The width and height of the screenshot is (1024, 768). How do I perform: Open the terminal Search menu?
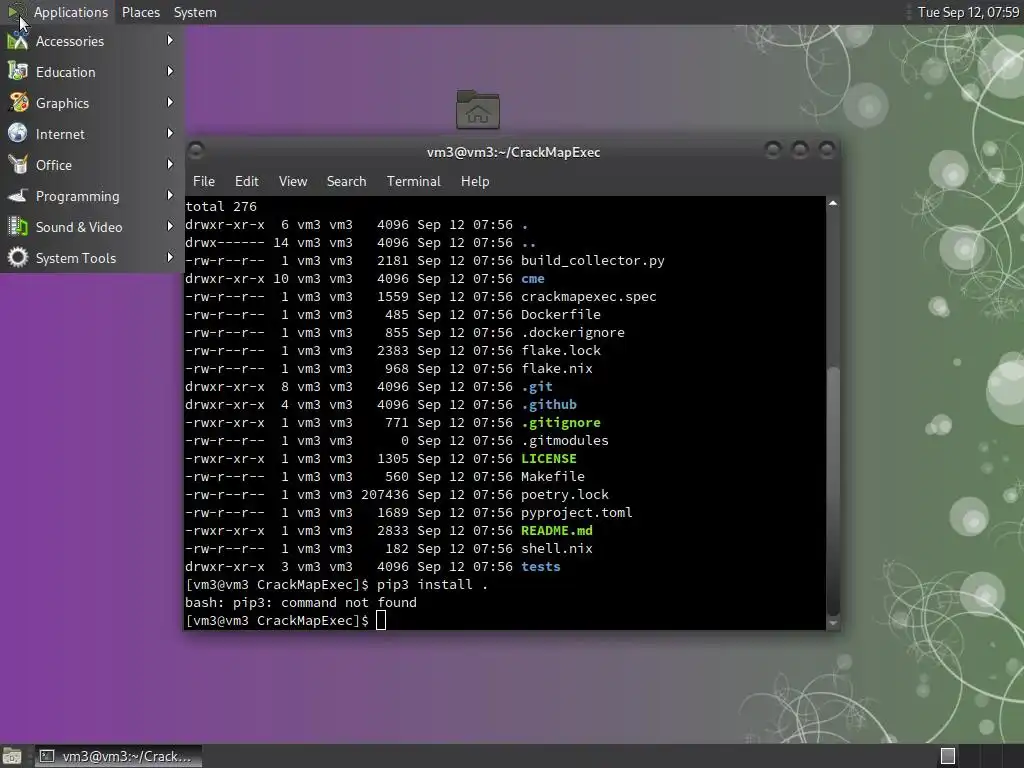pos(346,182)
